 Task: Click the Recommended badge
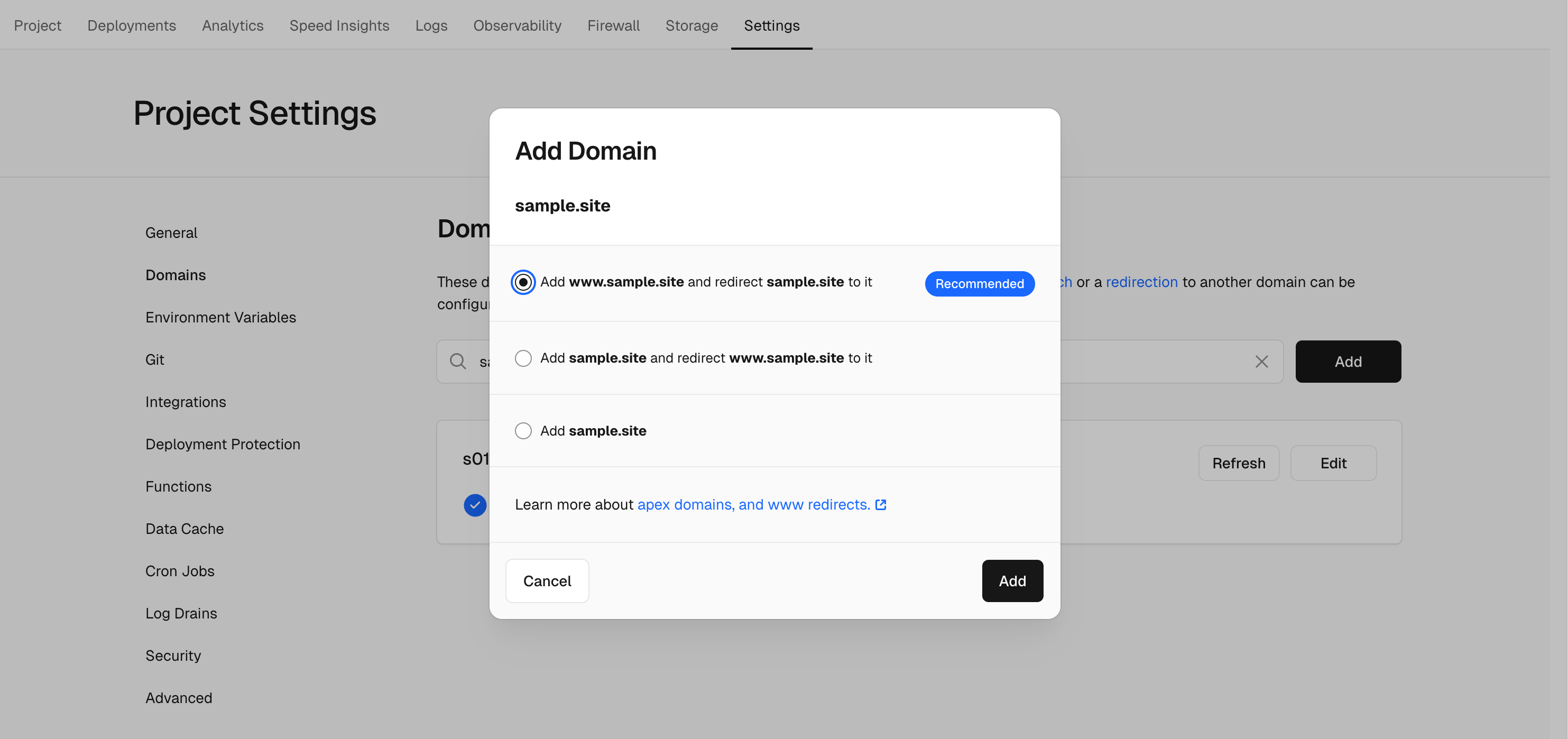979,284
